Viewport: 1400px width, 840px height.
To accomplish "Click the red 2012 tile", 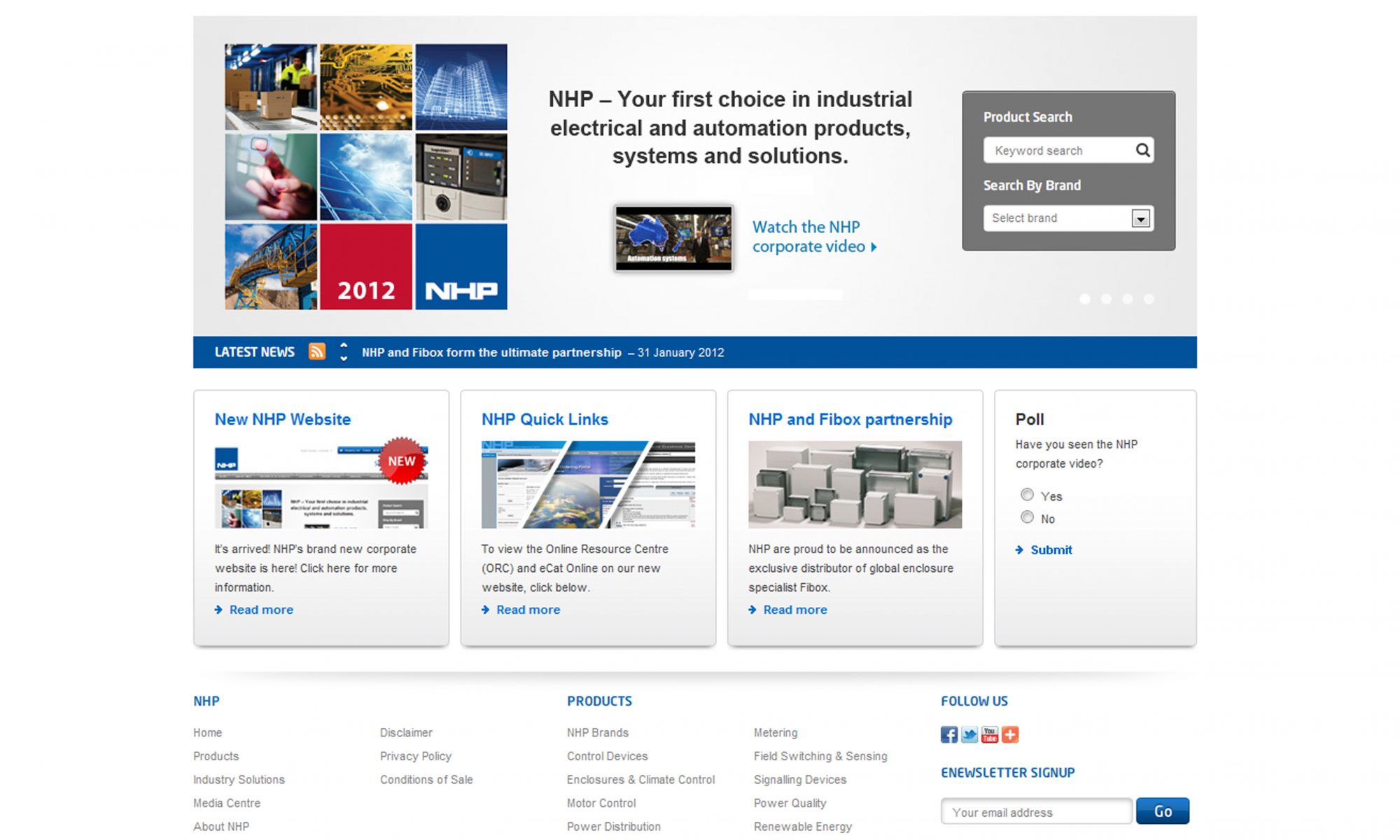I will click(366, 267).
